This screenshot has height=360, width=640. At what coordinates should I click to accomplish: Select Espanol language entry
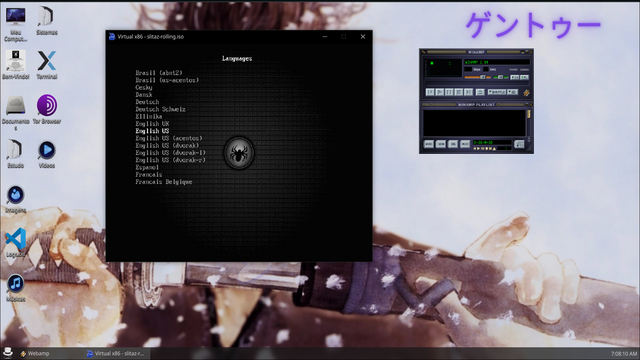pyautogui.click(x=147, y=167)
